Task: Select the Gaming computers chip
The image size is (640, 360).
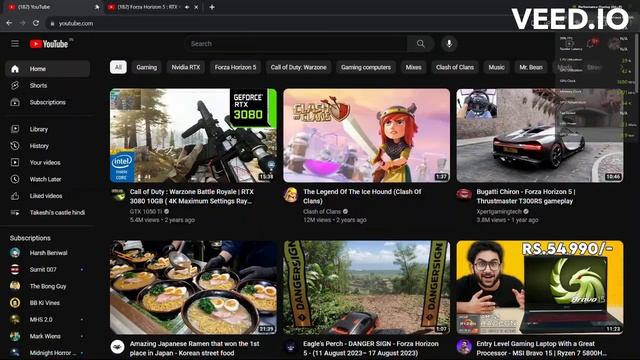Action: point(366,67)
